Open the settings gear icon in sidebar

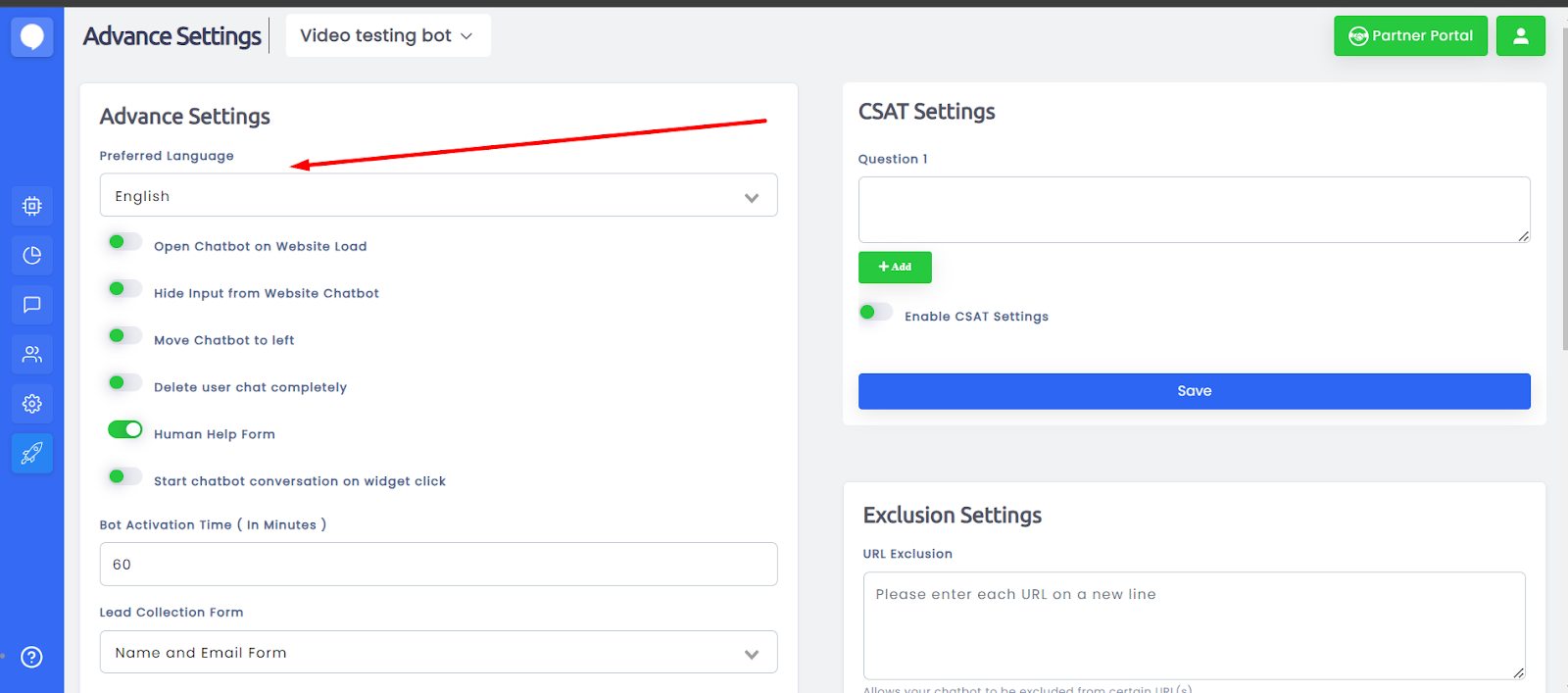click(x=32, y=404)
